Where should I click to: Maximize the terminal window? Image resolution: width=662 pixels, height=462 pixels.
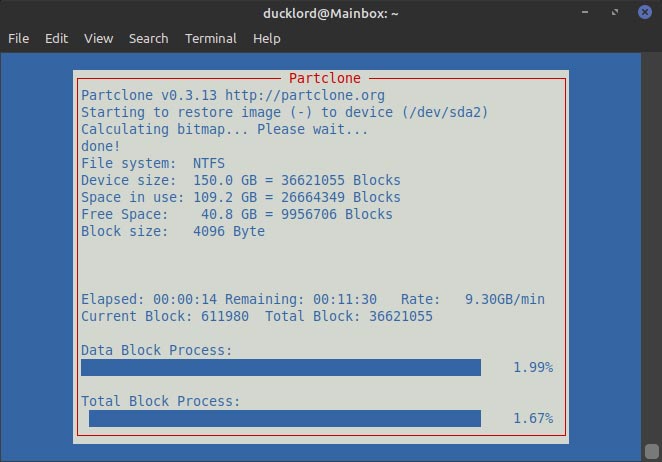coord(615,12)
